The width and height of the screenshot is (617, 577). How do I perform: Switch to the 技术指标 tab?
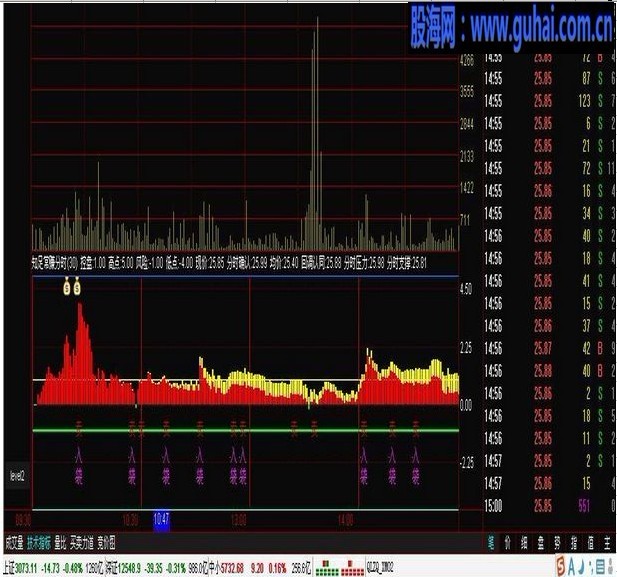(x=39, y=544)
